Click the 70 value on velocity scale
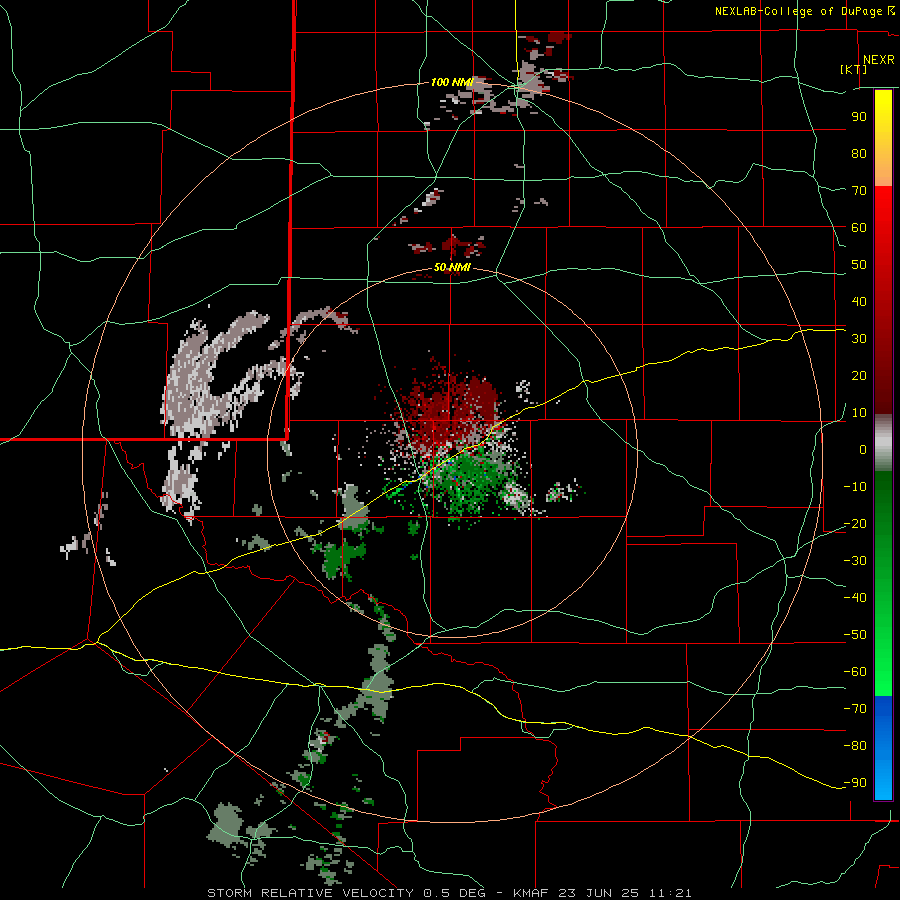900x900 pixels. (859, 191)
